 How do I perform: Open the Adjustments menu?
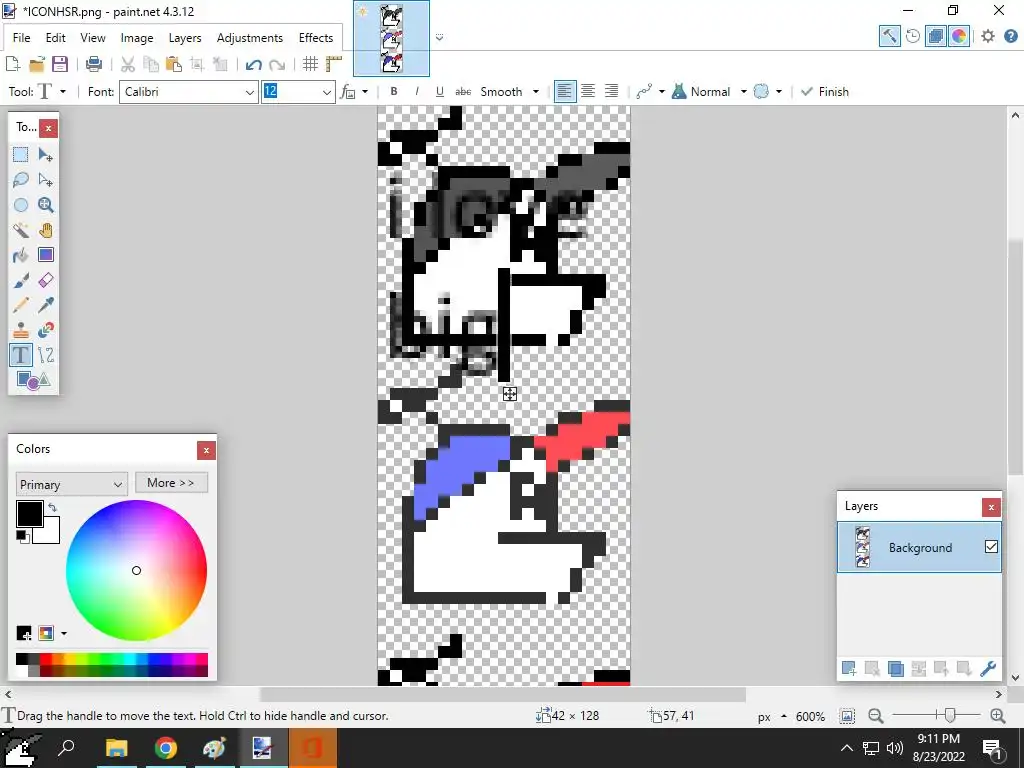249,38
